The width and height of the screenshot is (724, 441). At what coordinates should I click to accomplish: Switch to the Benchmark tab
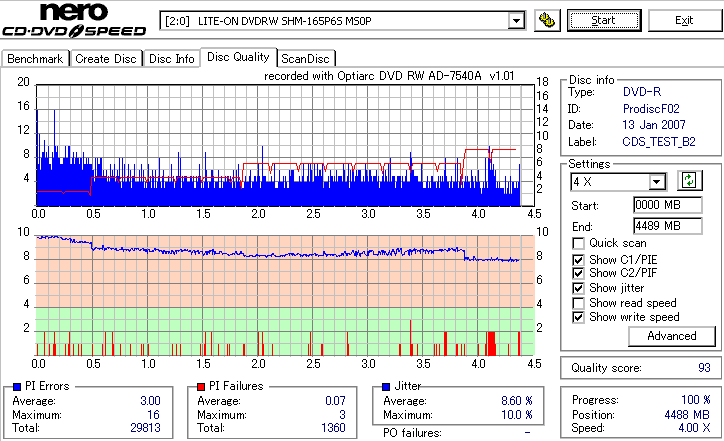click(x=35, y=59)
